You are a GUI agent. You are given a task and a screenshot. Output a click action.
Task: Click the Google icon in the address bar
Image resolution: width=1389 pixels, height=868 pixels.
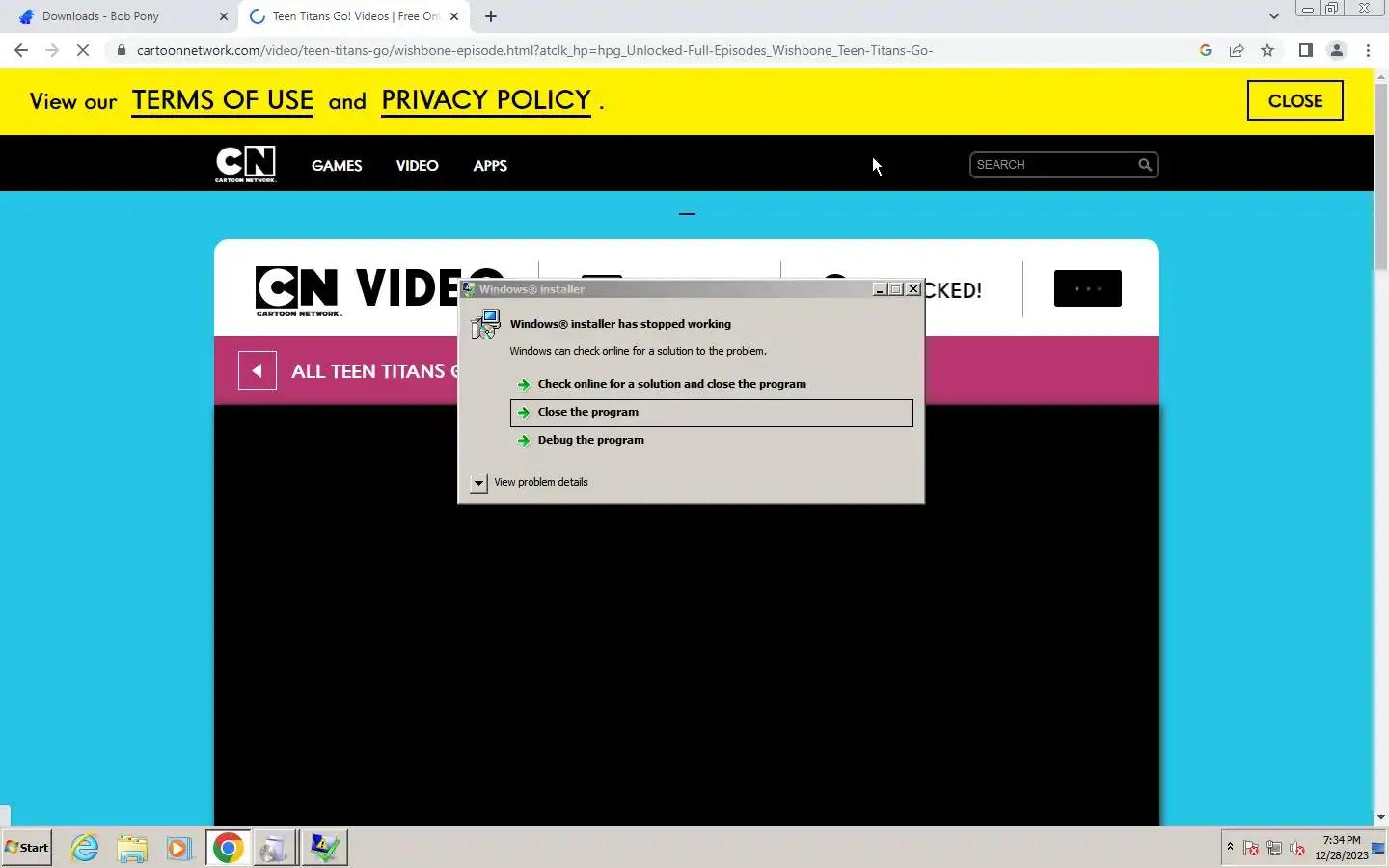pyautogui.click(x=1205, y=50)
